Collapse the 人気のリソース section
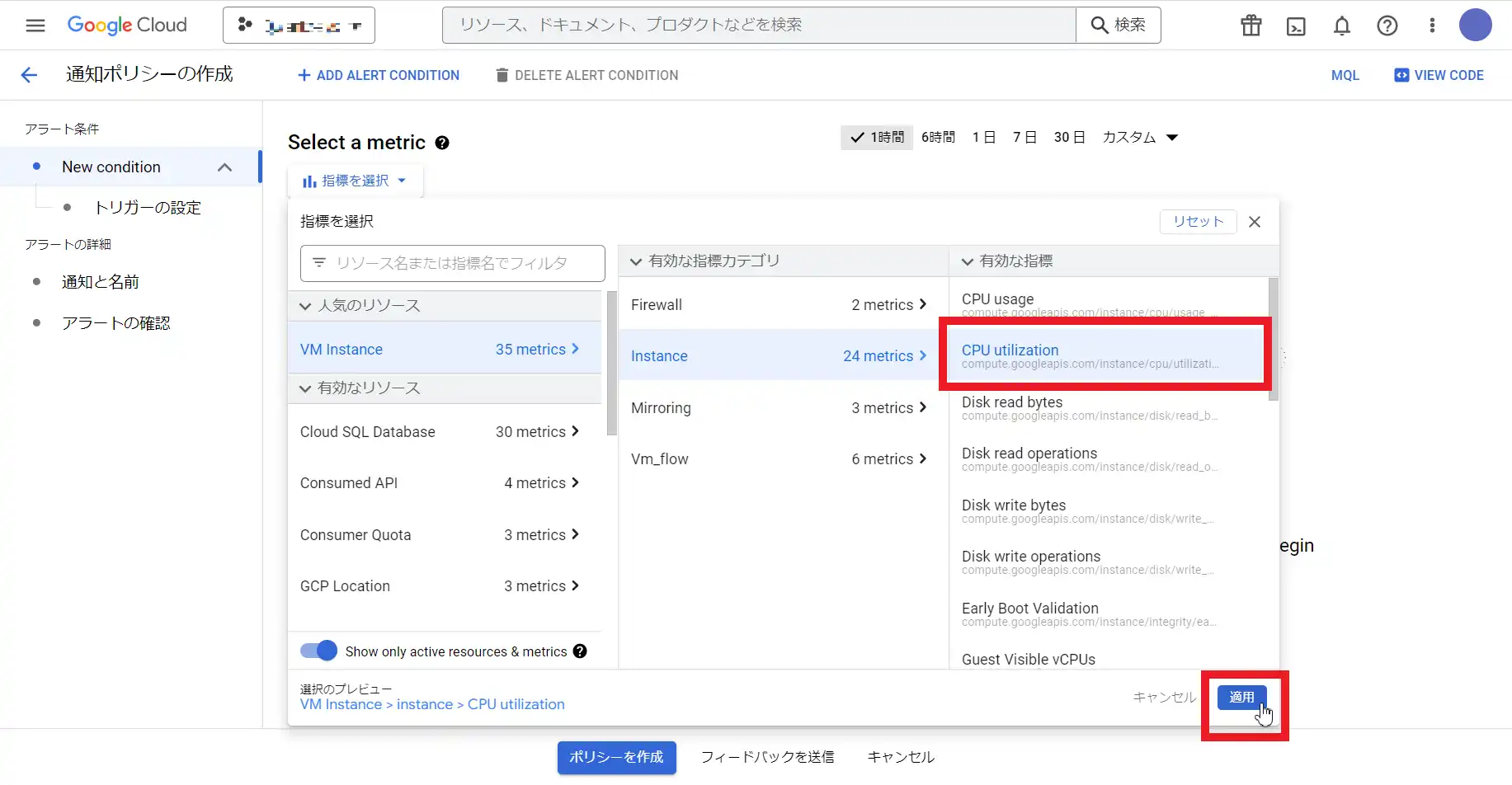The height and width of the screenshot is (785, 1512). click(x=445, y=306)
